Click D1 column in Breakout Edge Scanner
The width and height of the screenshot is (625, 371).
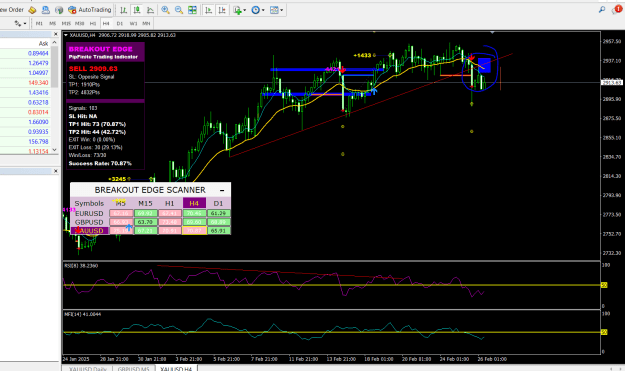pyautogui.click(x=218, y=203)
